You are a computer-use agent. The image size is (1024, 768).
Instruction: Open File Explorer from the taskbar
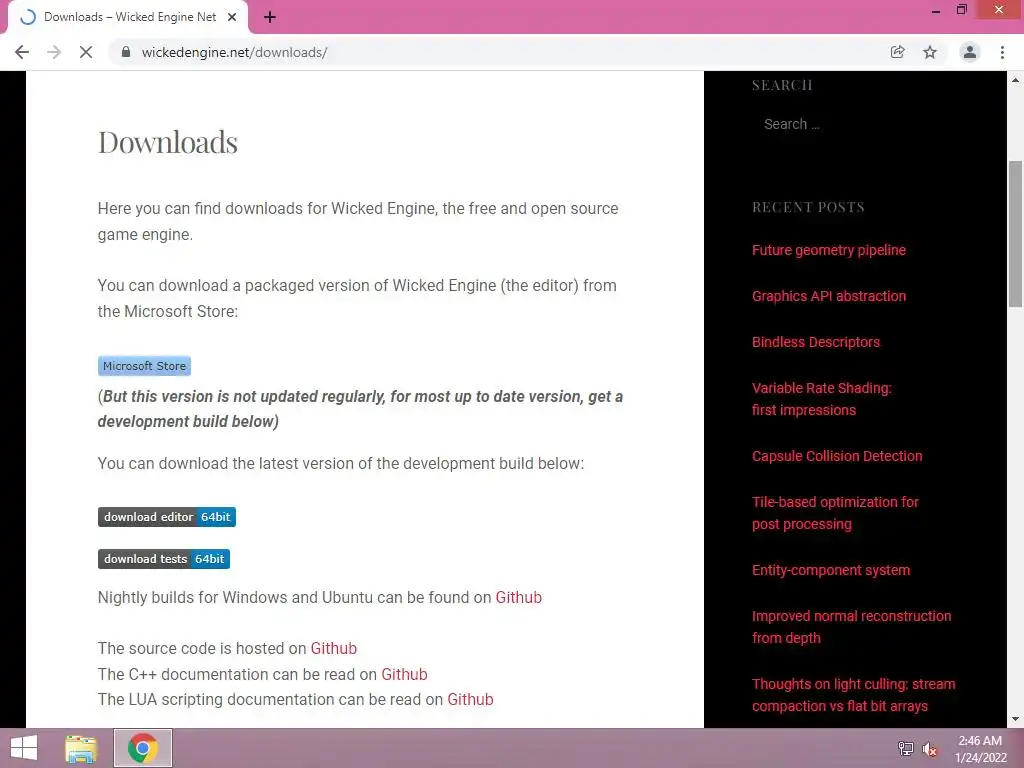tap(81, 748)
